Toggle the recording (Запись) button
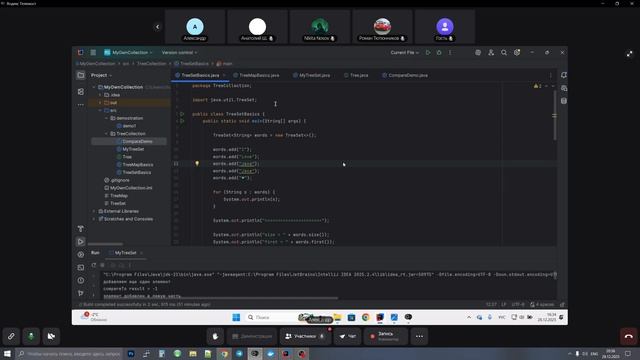640x360 pixels. (385, 336)
